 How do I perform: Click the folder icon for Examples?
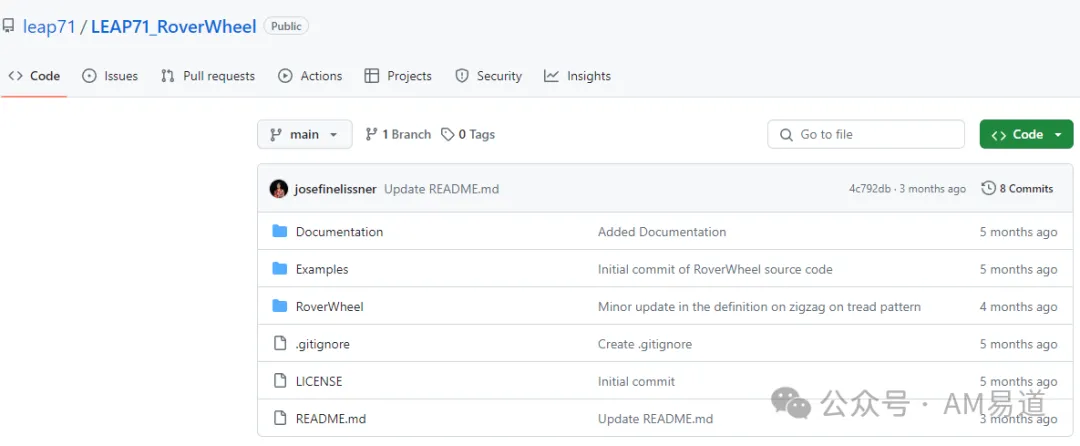[279, 268]
